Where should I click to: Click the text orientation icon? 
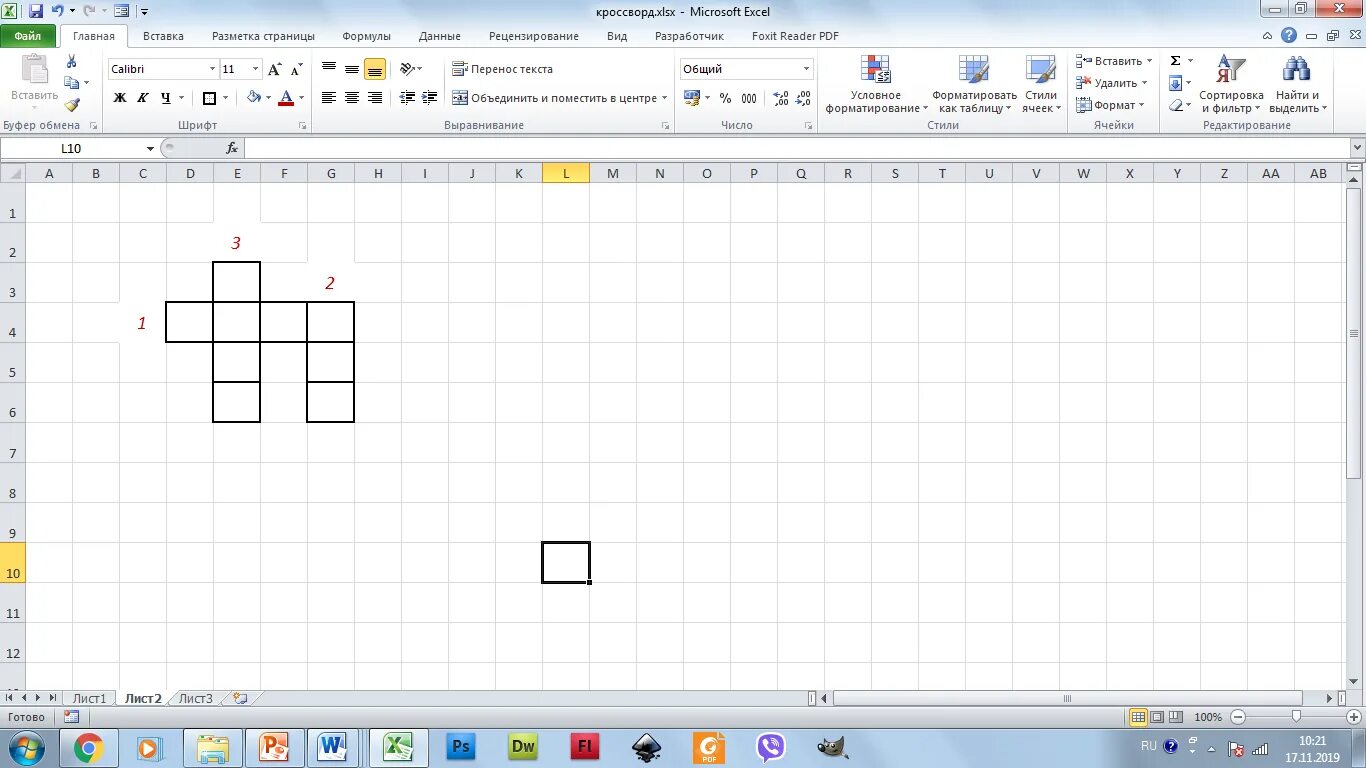[x=407, y=69]
